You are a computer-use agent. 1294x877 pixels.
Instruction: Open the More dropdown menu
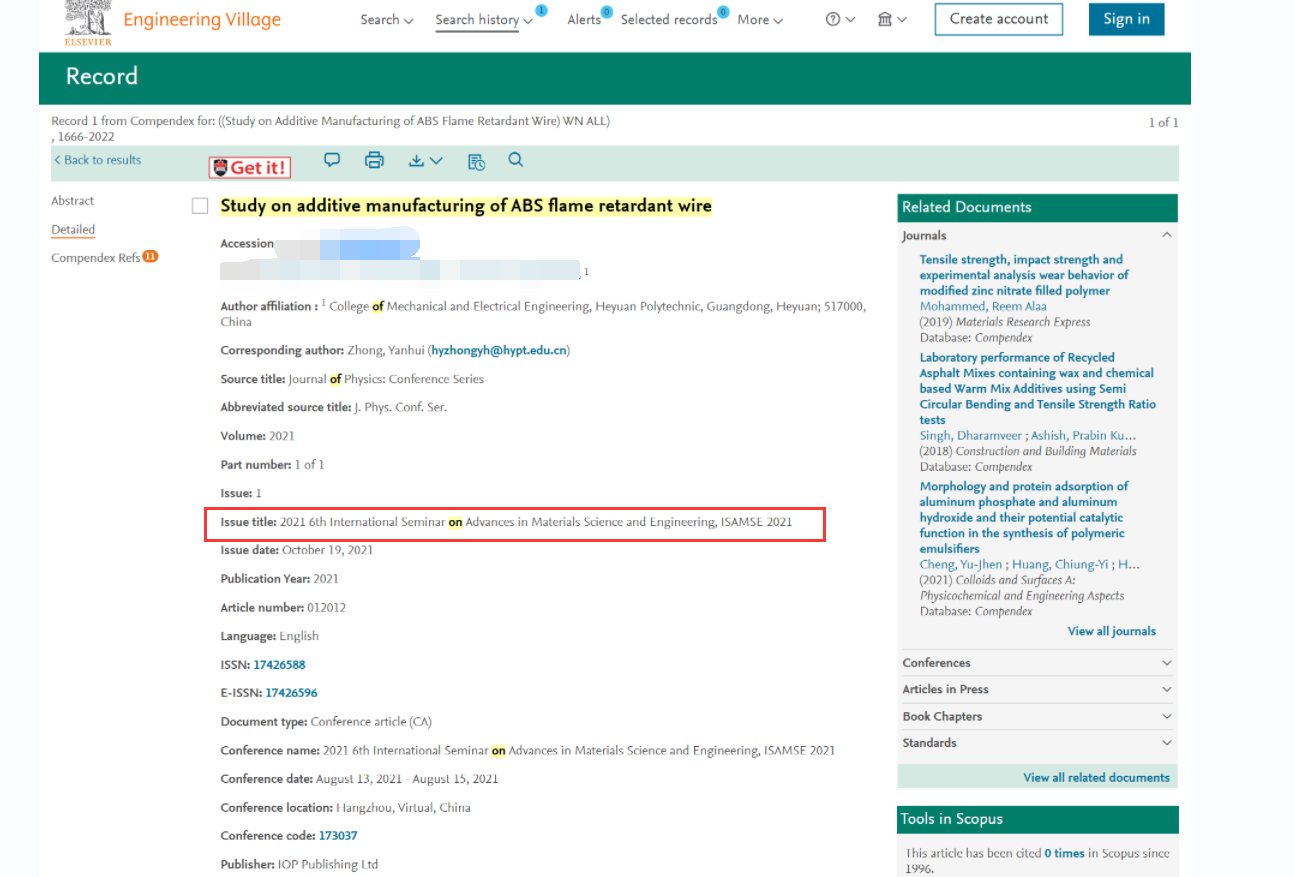pos(760,19)
